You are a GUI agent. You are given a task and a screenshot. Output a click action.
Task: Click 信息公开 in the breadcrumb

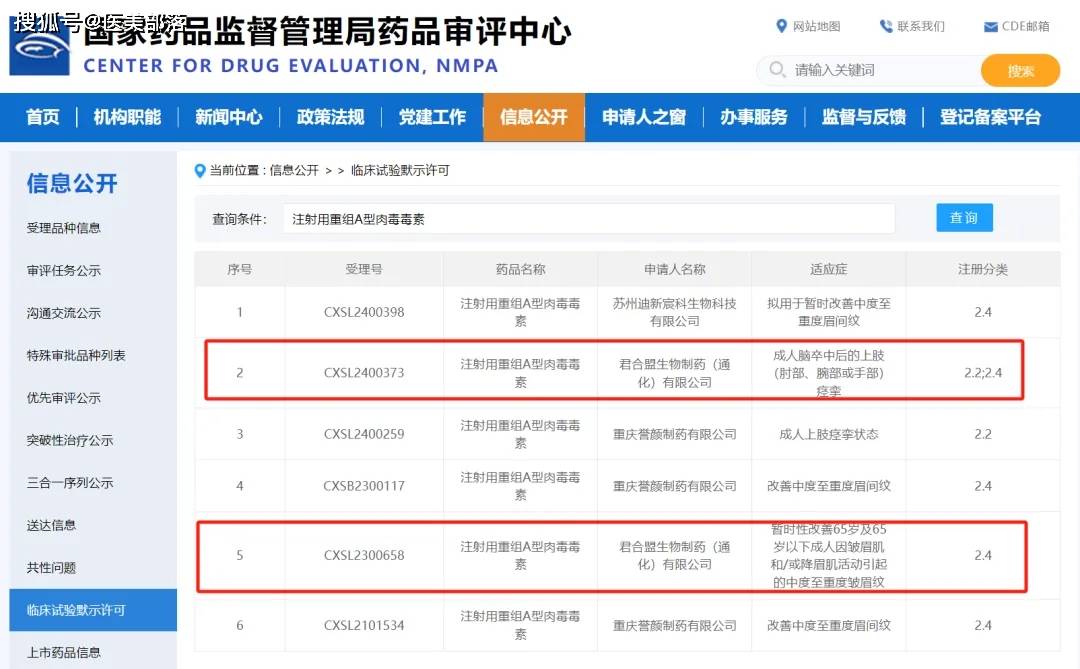[294, 170]
